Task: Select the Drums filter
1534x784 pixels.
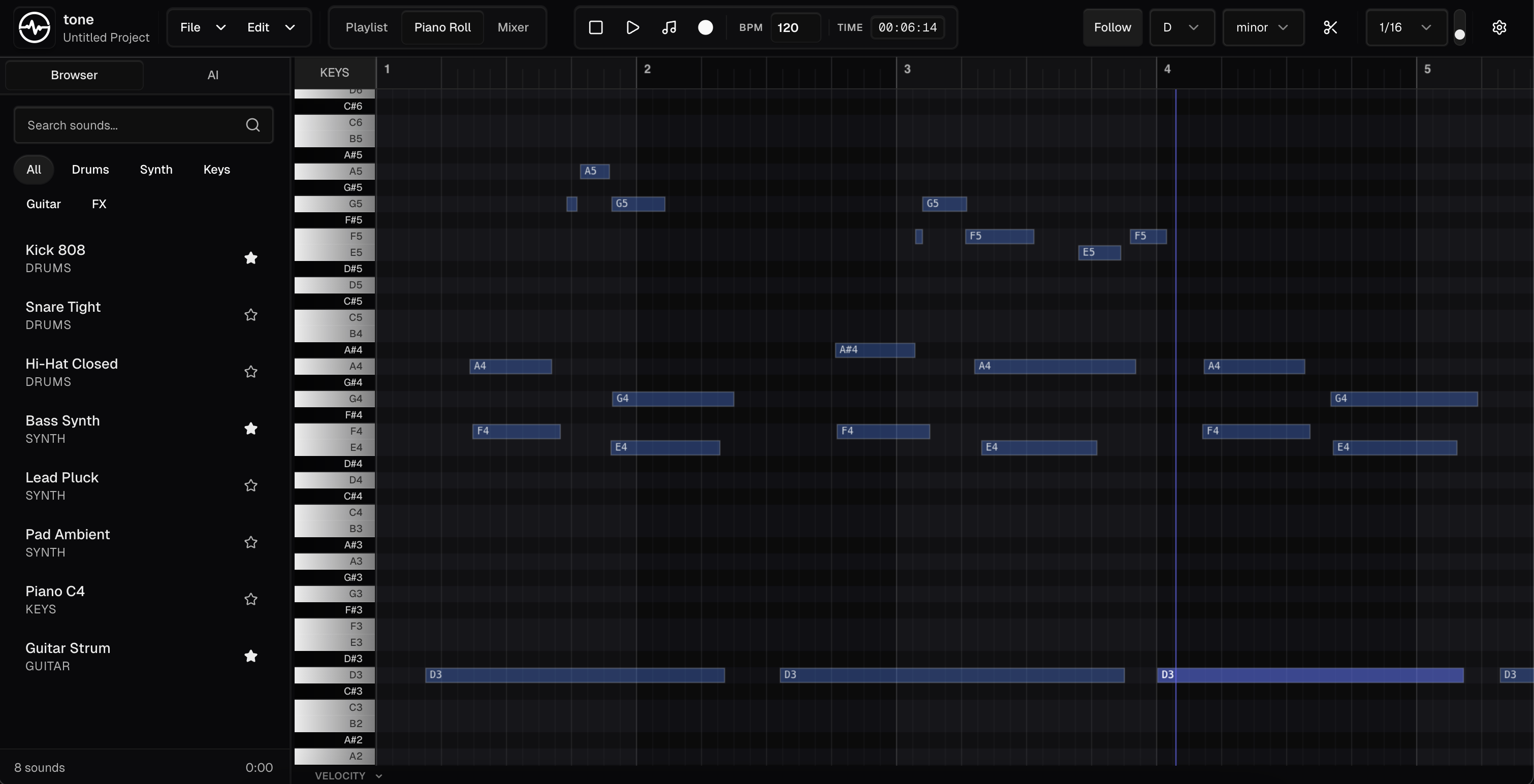Action: pyautogui.click(x=90, y=170)
